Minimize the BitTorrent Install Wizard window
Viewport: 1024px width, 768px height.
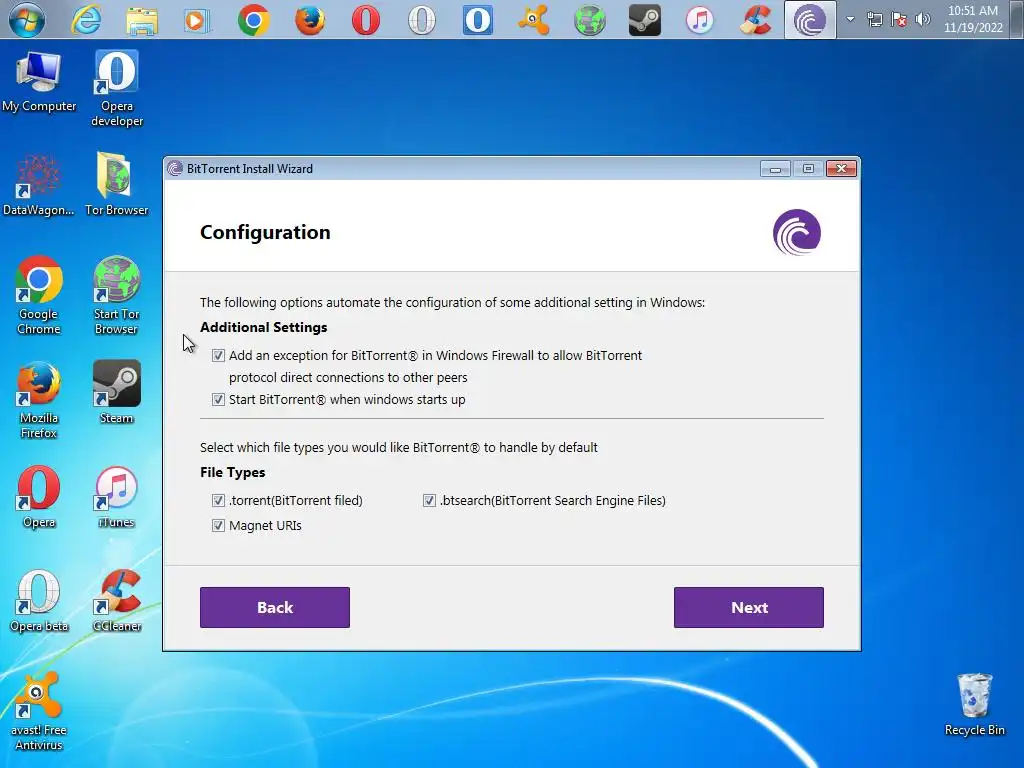tap(775, 169)
